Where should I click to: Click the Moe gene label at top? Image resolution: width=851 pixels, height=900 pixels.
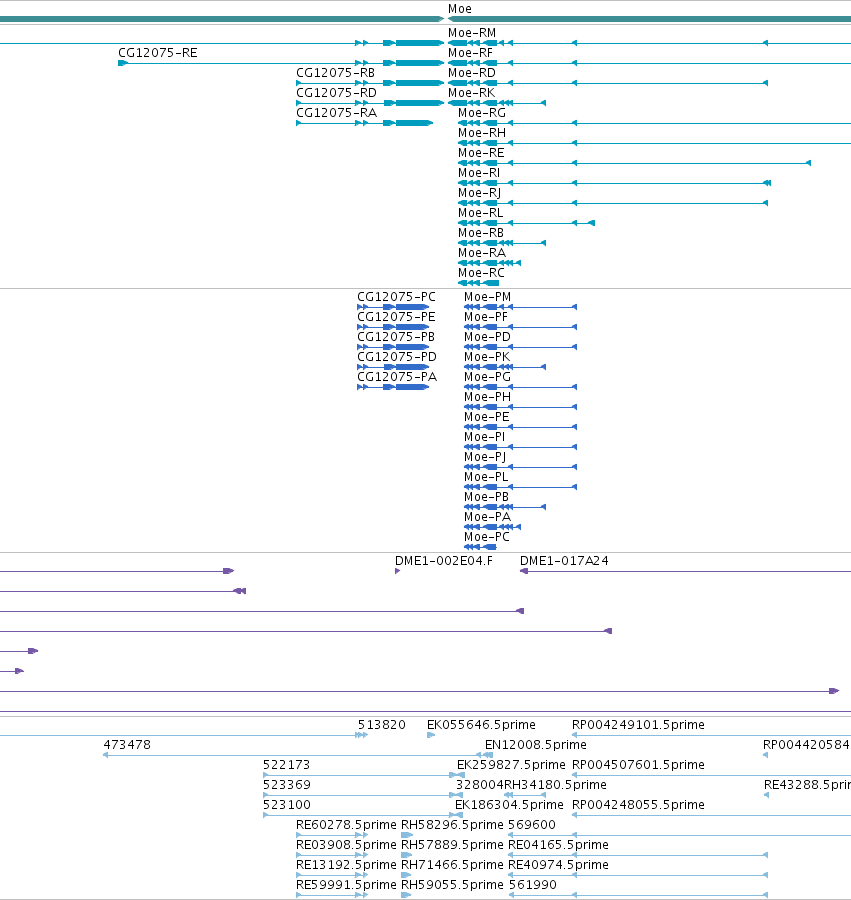pyautogui.click(x=460, y=9)
